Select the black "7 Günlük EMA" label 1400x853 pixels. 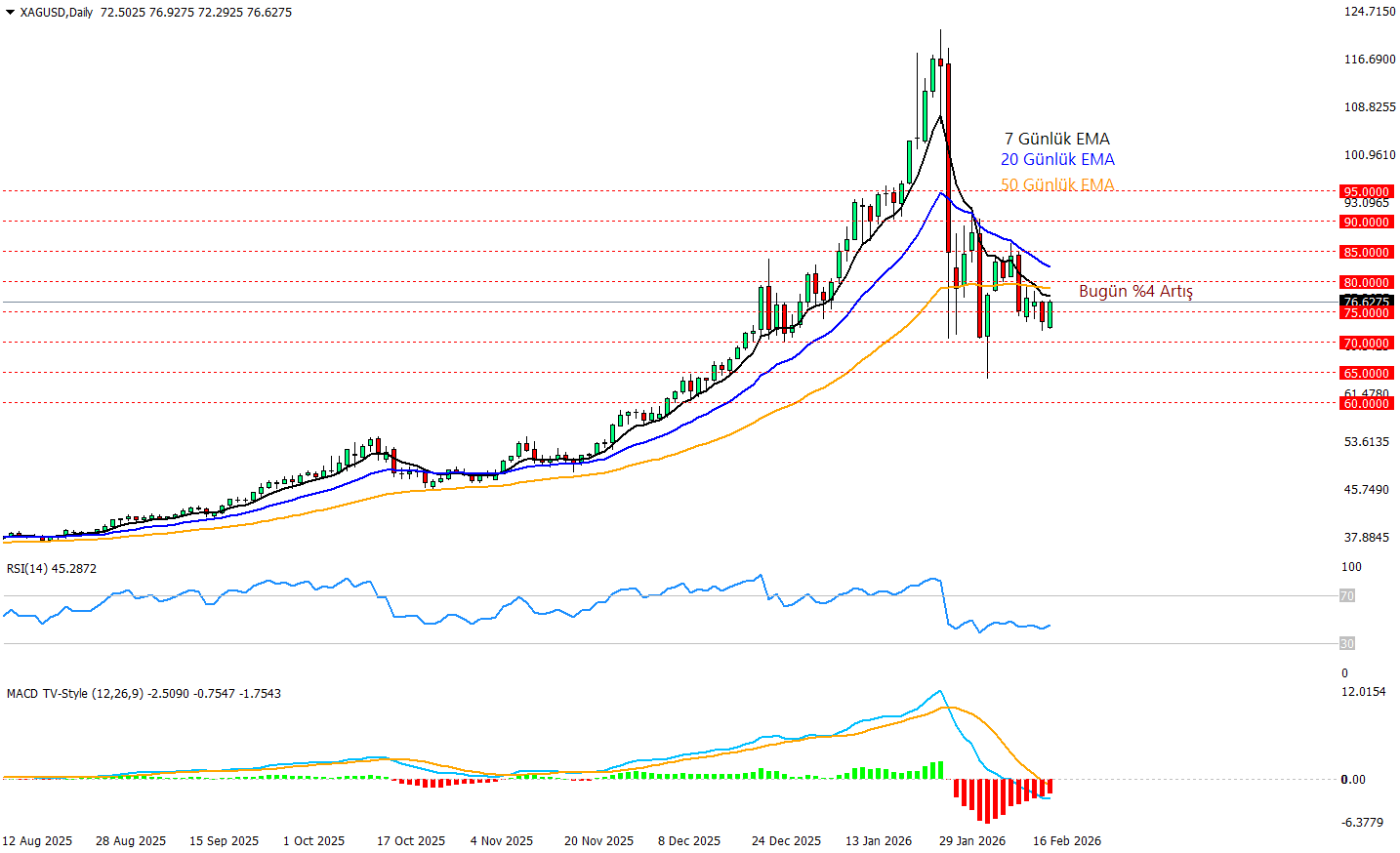click(1056, 139)
